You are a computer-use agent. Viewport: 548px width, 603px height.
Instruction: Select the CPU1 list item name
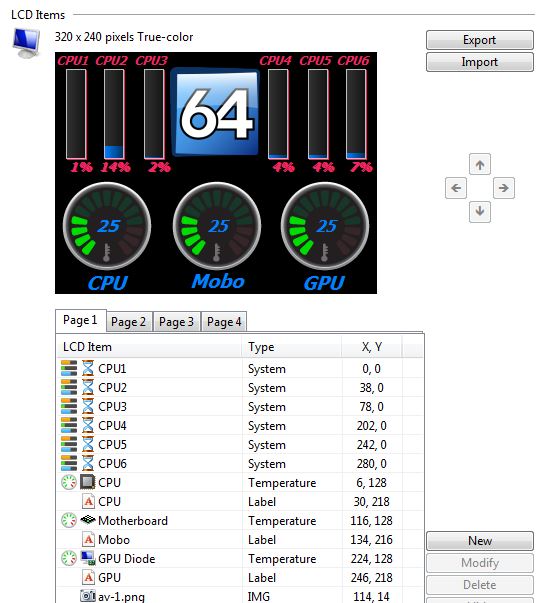pos(112,369)
